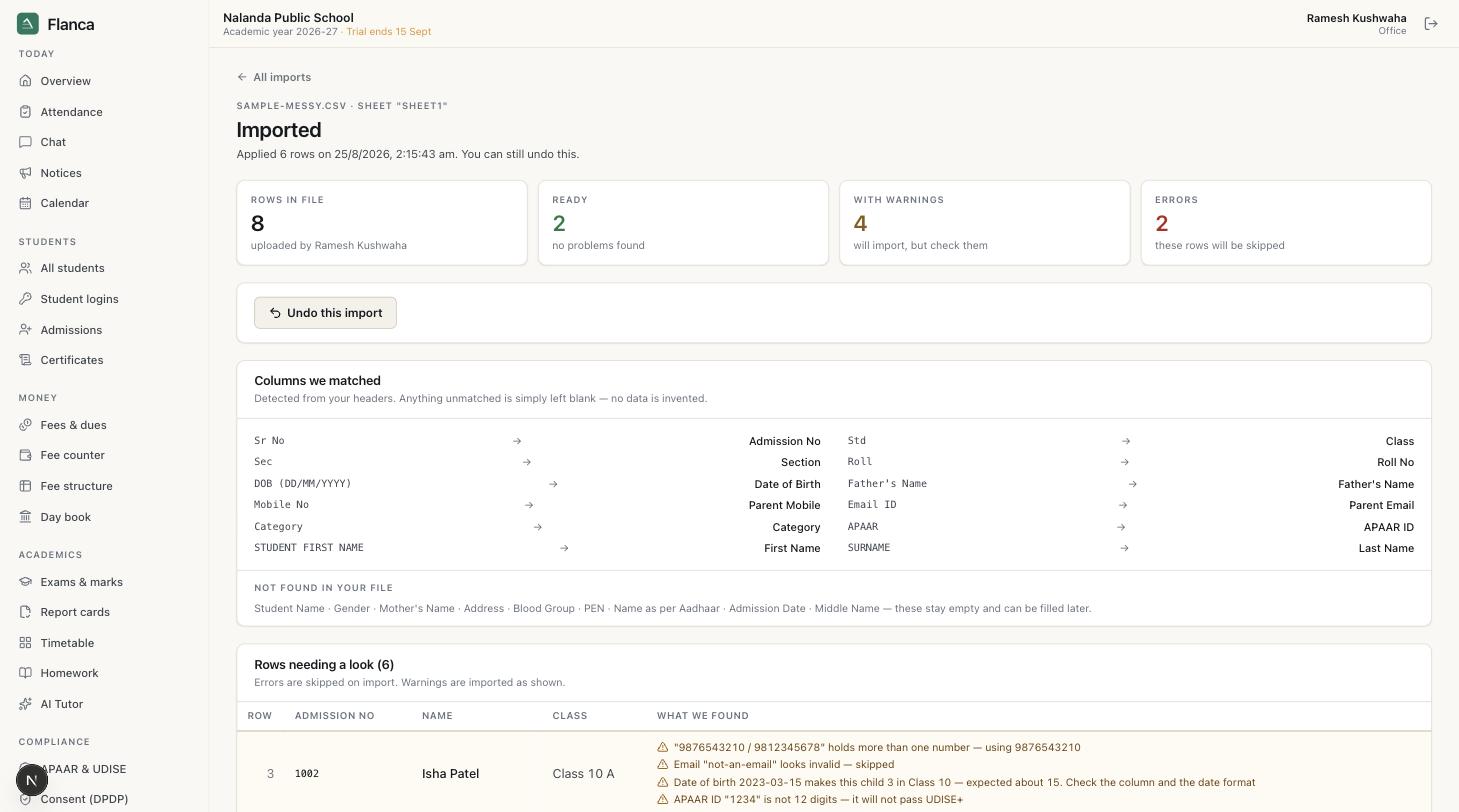This screenshot has width=1459, height=812.
Task: Click the Nalanda Public School name
Action: [x=288, y=17]
